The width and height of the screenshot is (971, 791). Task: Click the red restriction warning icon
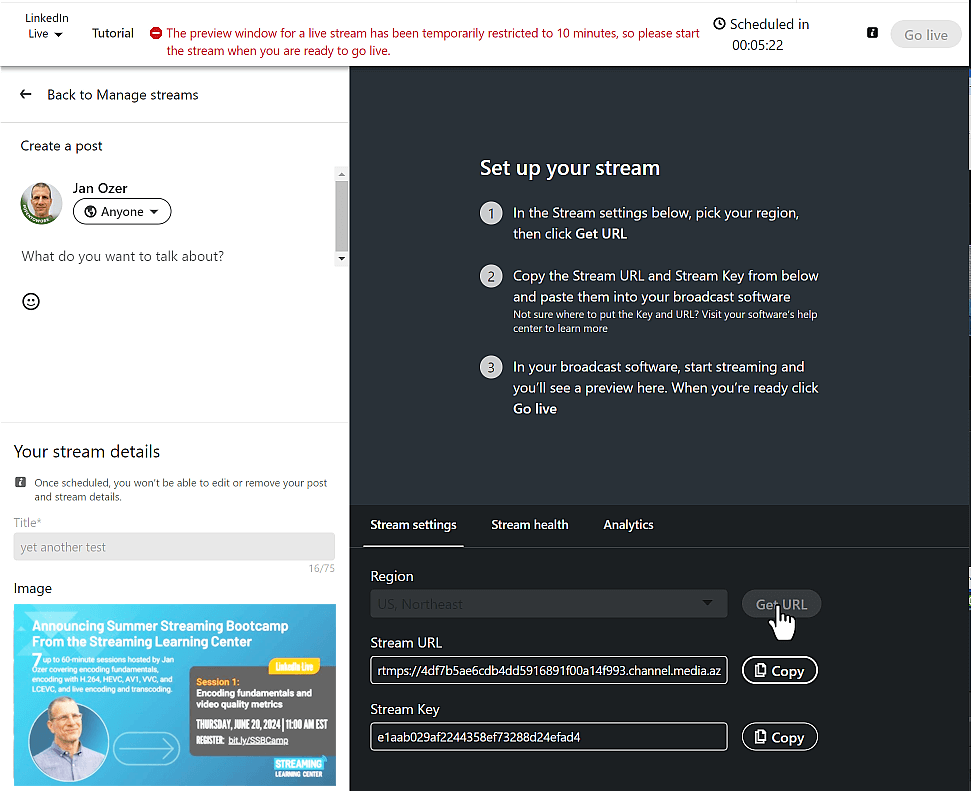(156, 33)
